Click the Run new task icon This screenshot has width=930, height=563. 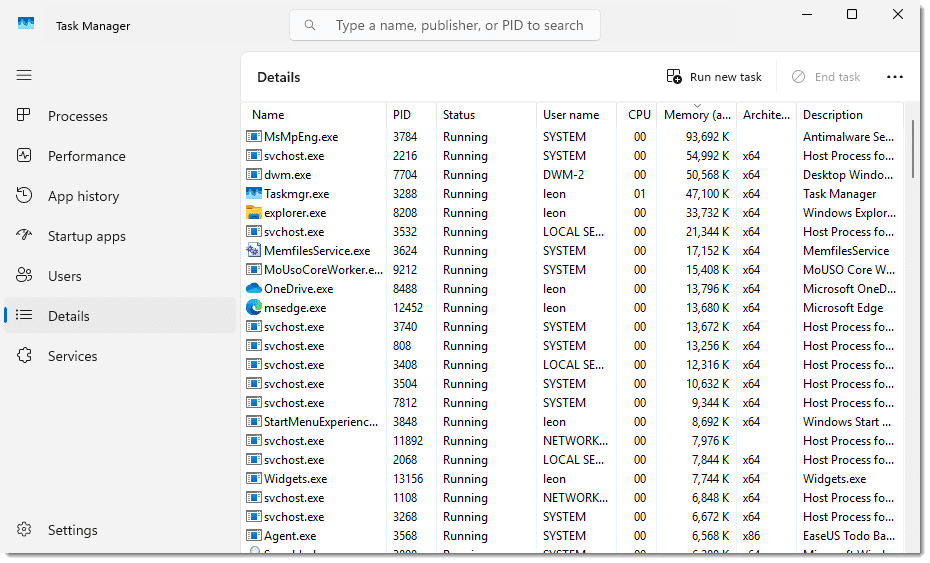tap(674, 77)
